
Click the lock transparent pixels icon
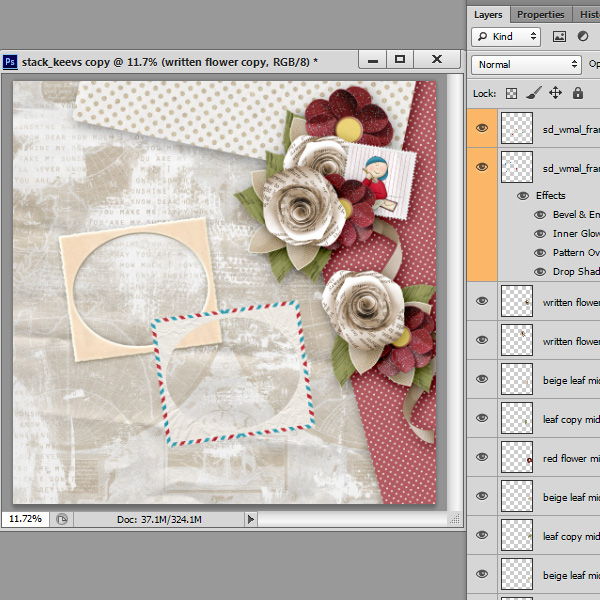[512, 93]
